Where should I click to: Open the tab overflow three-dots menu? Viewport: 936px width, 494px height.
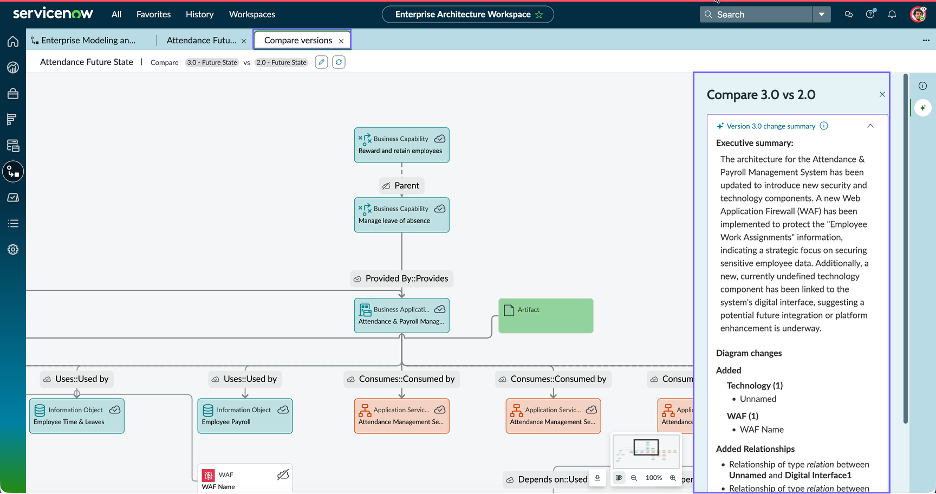[x=926, y=41]
